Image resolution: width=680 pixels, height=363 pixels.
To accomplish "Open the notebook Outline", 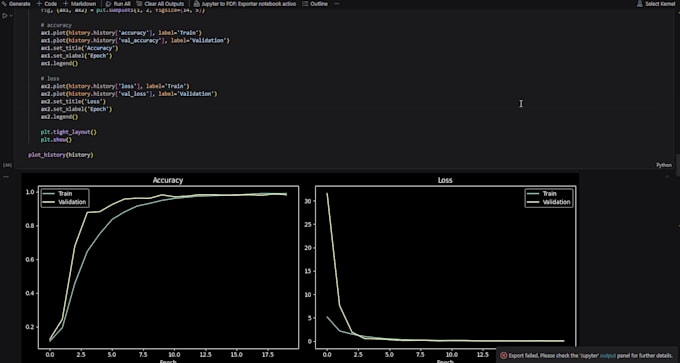I will pyautogui.click(x=315, y=3).
